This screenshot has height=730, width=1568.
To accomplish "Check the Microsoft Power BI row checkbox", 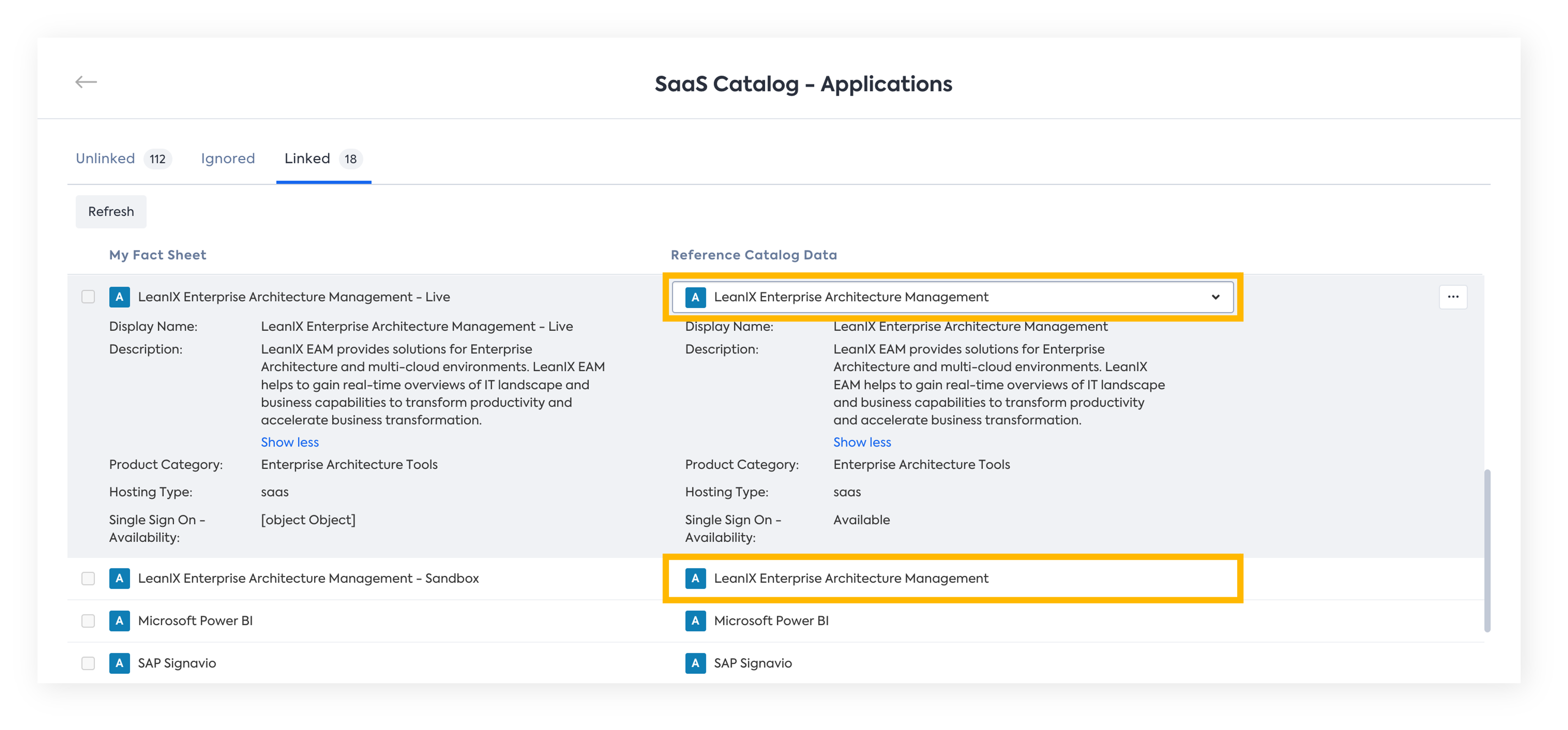I will 88,620.
